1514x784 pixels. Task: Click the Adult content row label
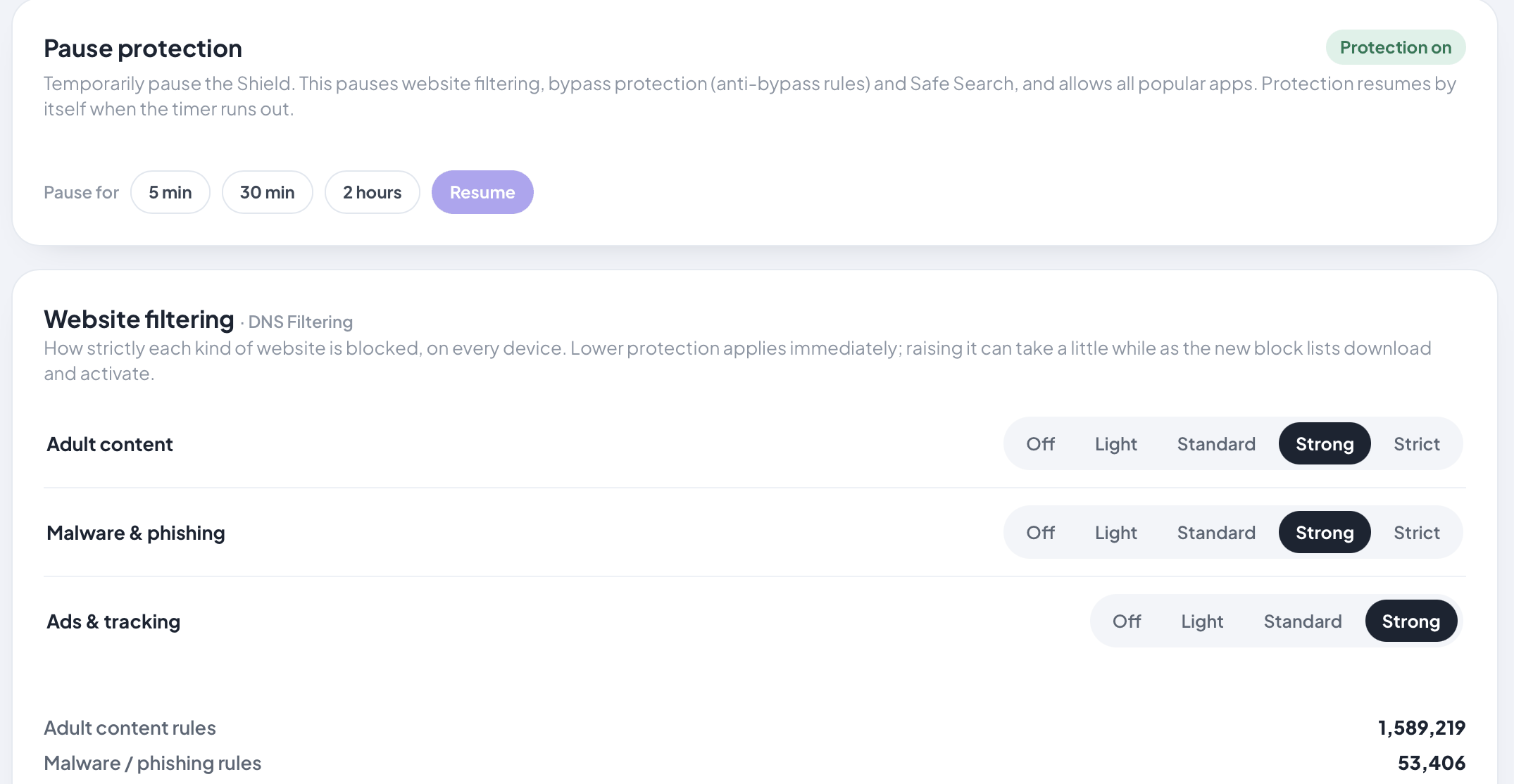point(110,444)
